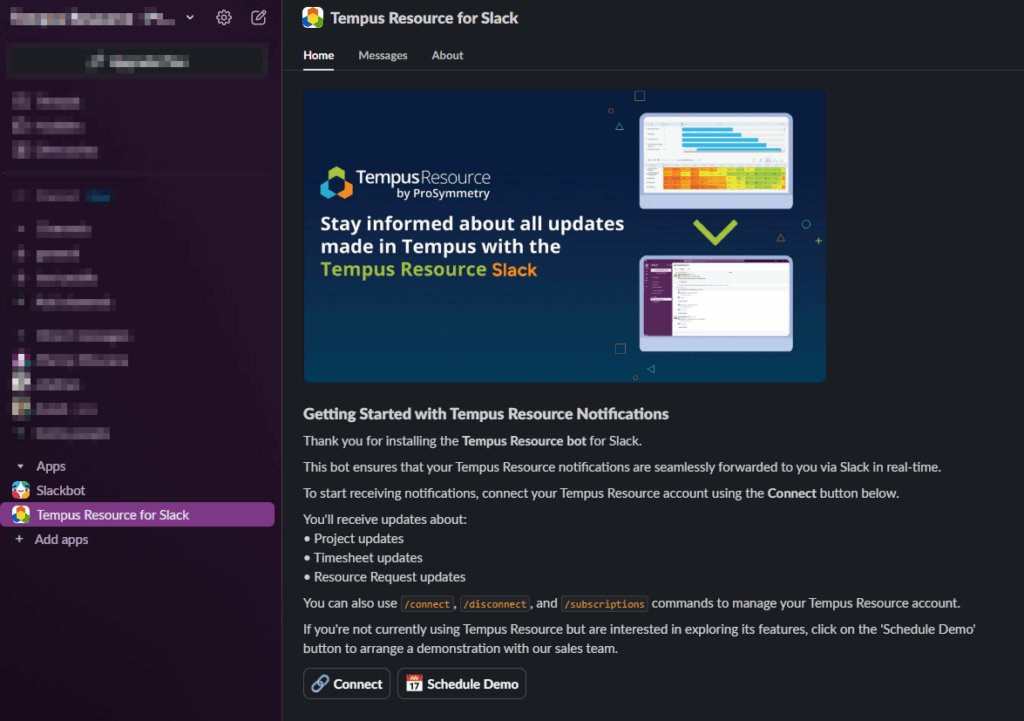
Task: Collapse the Apps section caret
Action: [20, 467]
